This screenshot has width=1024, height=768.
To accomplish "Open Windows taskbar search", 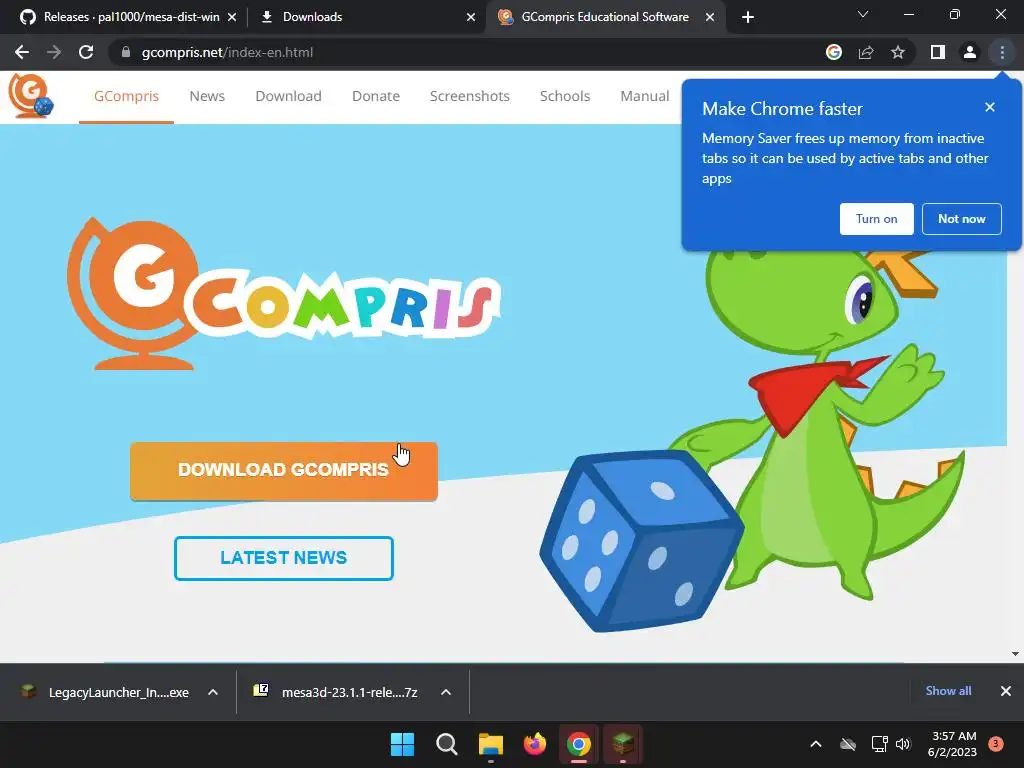I will (x=447, y=744).
